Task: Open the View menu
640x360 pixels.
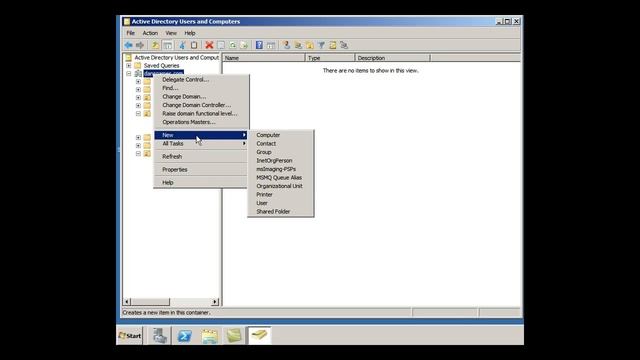Action: pos(171,33)
